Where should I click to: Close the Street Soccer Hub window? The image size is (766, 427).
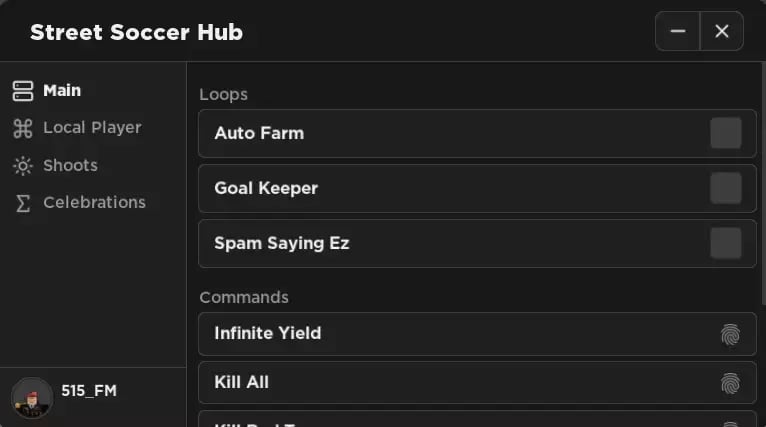tap(722, 32)
